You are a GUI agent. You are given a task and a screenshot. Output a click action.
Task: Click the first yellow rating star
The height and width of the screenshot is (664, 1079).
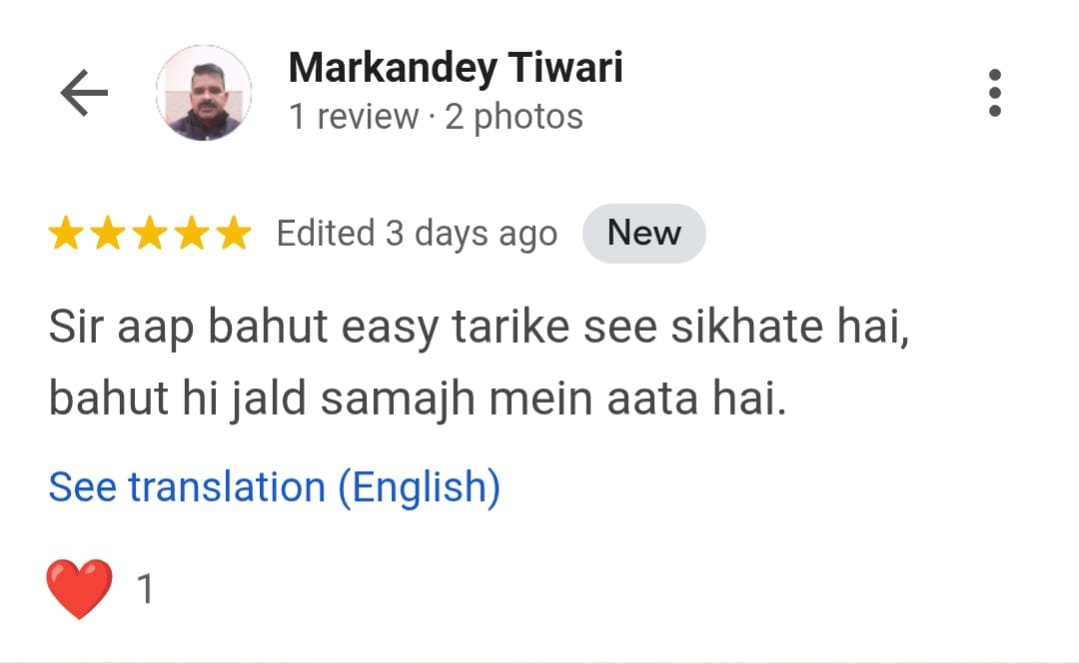tap(66, 233)
